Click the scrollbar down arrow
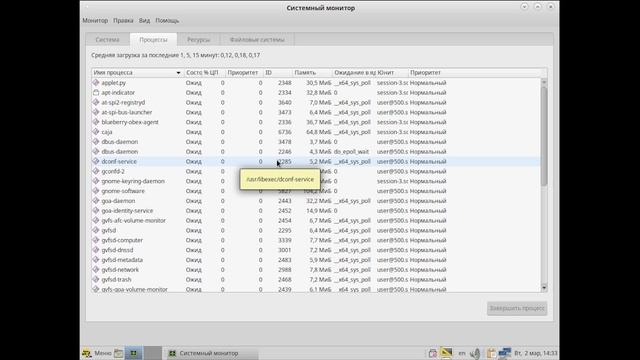Image resolution: width=640 pixels, height=360 pixels. click(544, 288)
